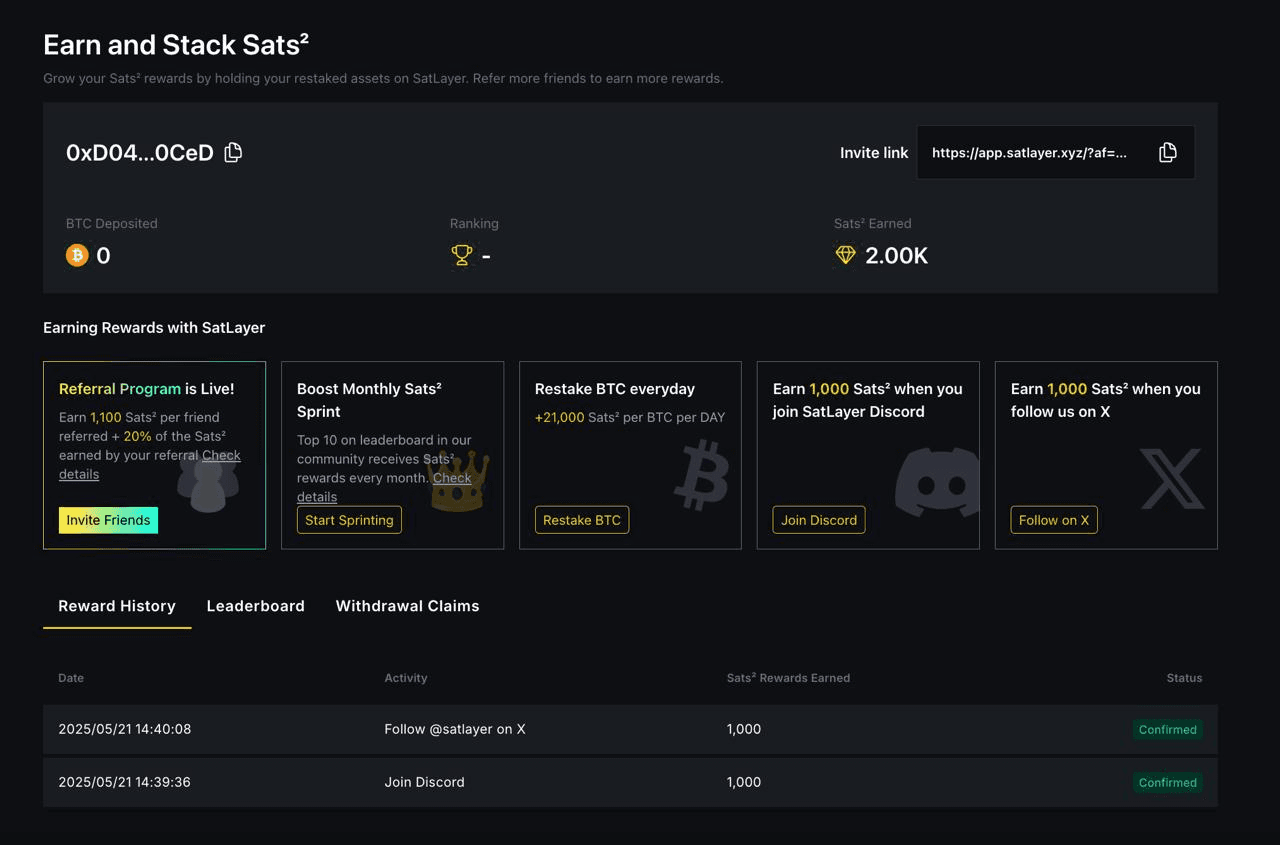Click the date 2025/05/21 14:39:36
Image resolution: width=1280 pixels, height=845 pixels.
[125, 782]
